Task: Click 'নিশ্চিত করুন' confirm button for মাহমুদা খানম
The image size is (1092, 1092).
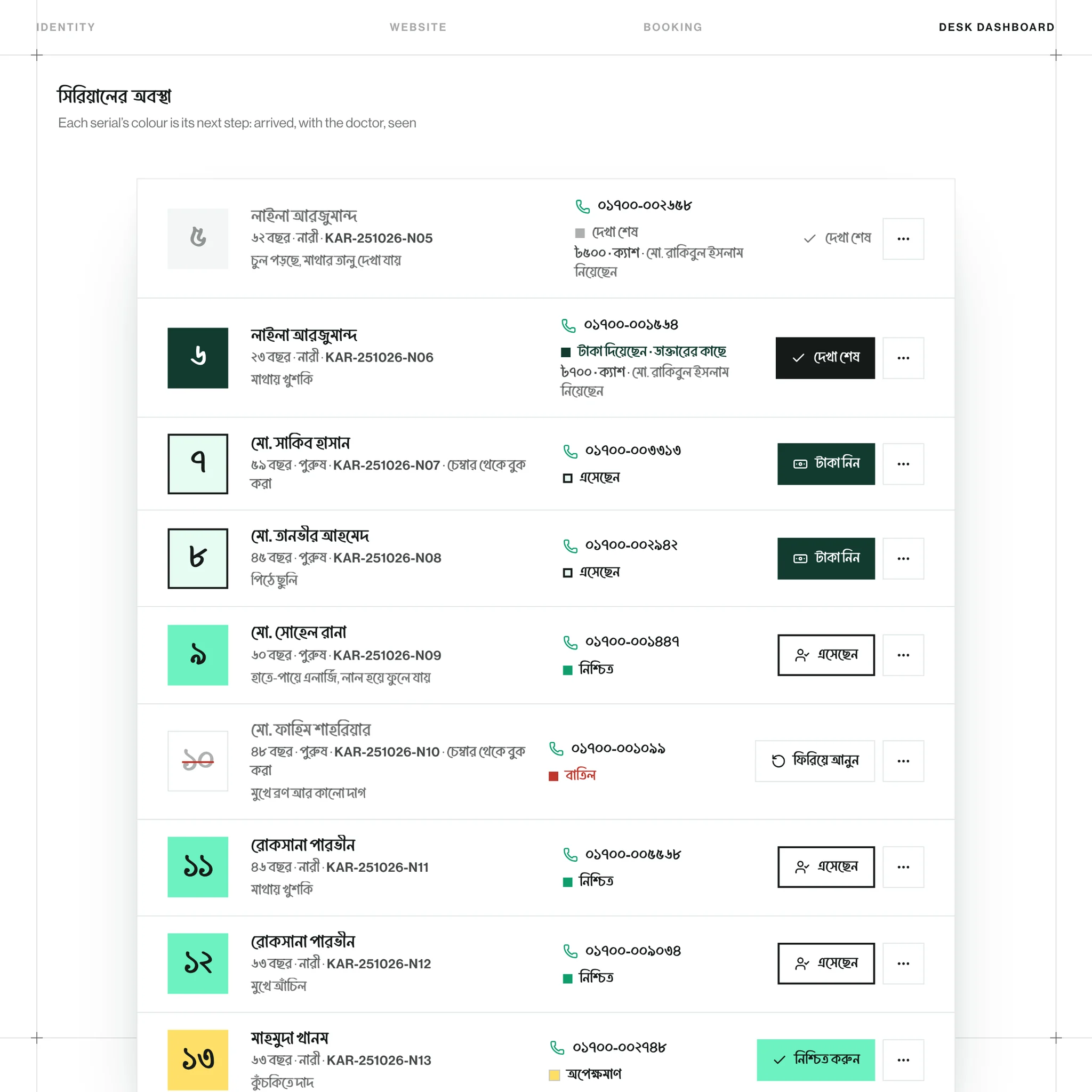Action: [x=816, y=1060]
